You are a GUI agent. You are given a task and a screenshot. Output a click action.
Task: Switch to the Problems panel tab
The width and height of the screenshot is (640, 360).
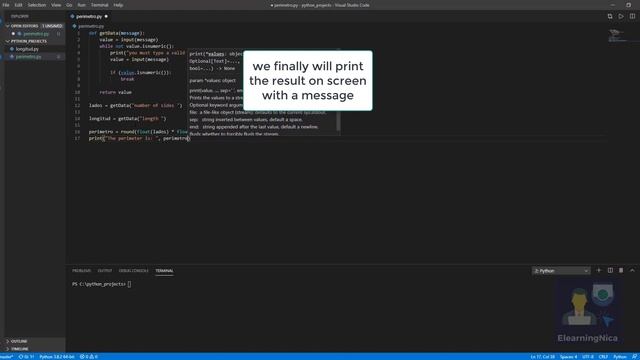[x=82, y=271]
